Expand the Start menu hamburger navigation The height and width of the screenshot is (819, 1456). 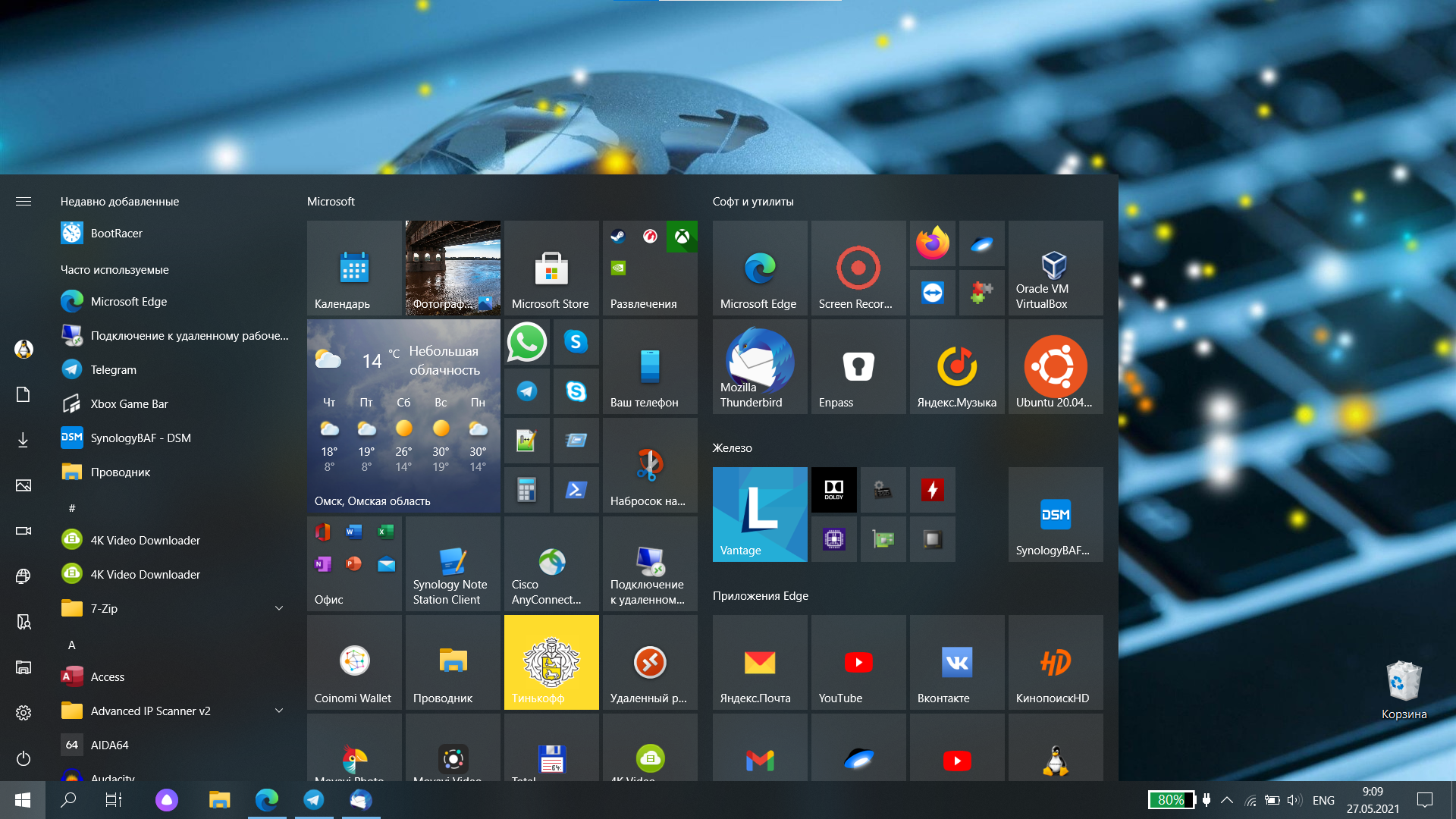[x=24, y=201]
